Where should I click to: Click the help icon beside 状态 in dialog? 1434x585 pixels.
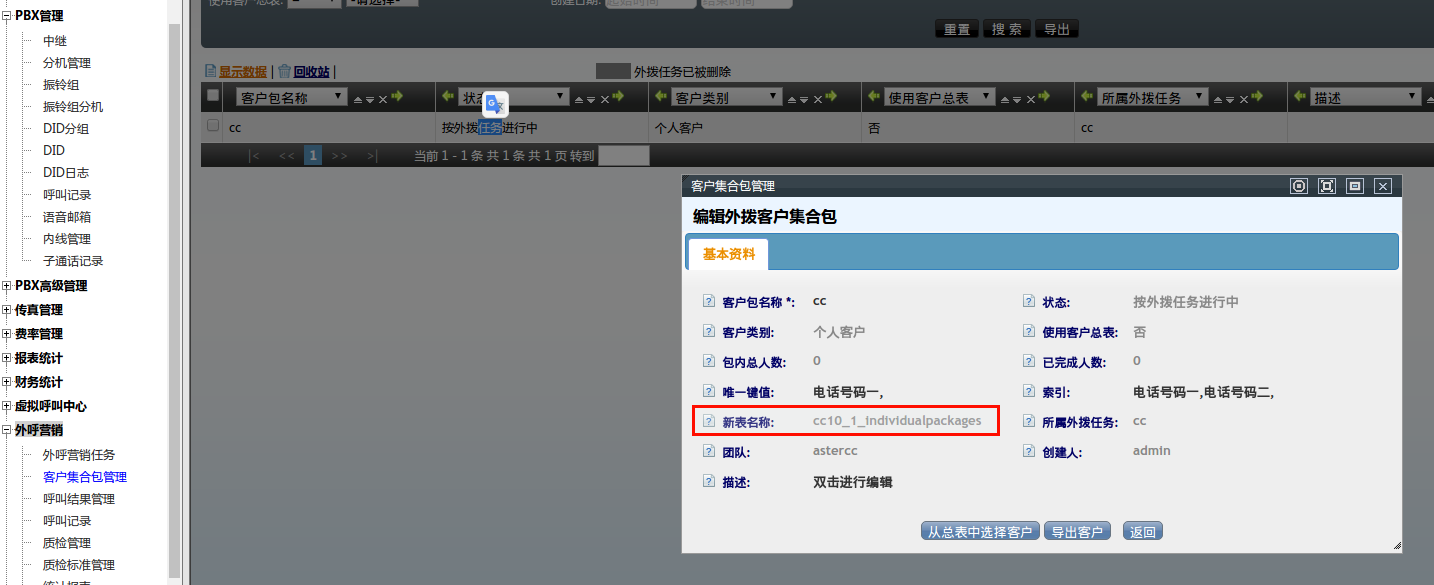click(1029, 302)
